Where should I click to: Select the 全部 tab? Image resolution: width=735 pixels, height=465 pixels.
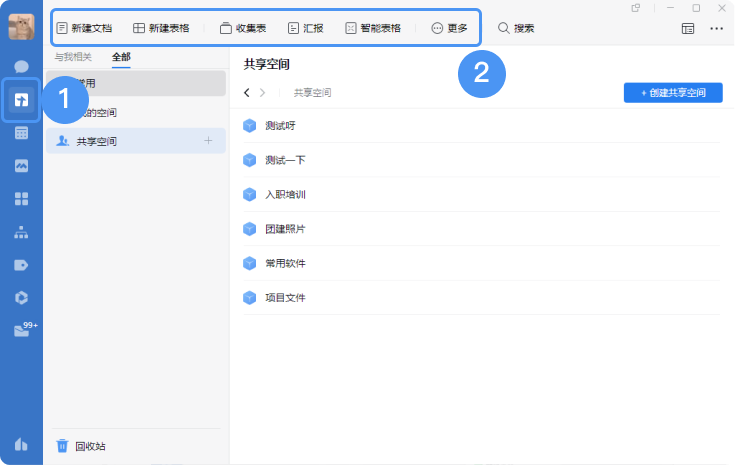(x=121, y=57)
